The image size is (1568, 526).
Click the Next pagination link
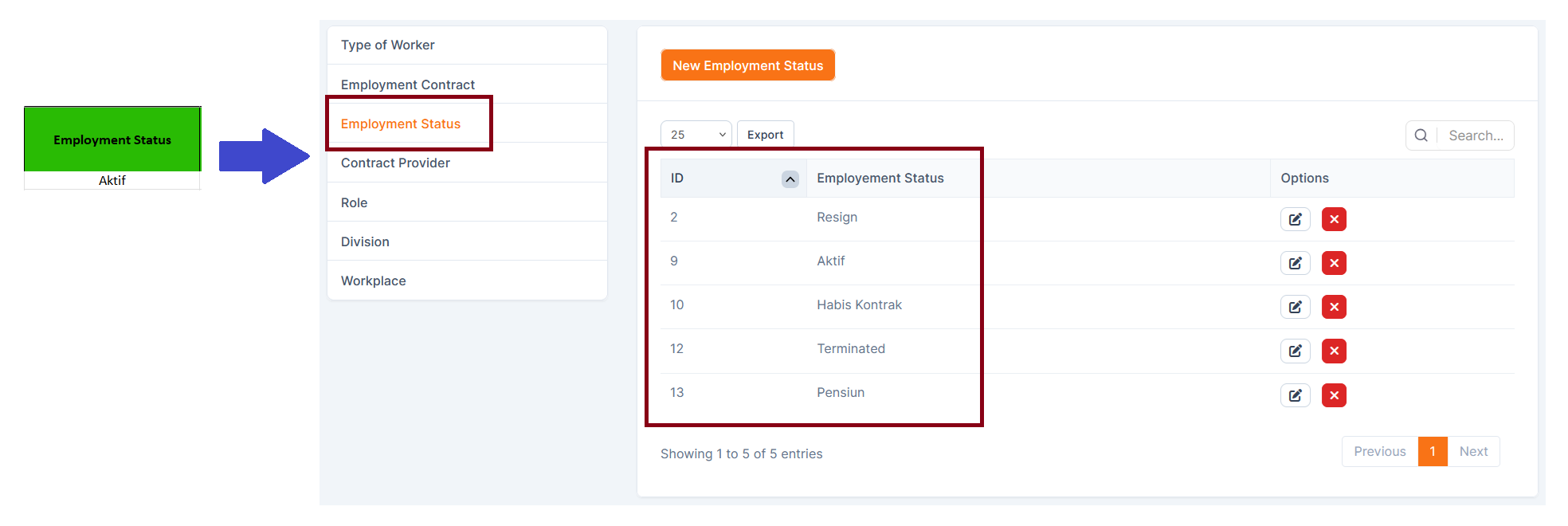[1473, 452]
